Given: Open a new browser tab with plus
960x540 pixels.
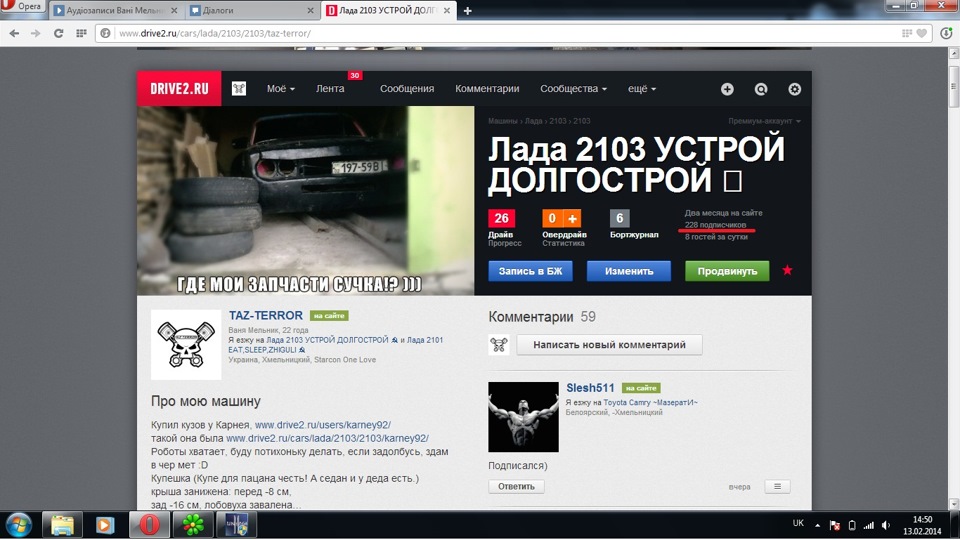Looking at the screenshot, I should coord(467,11).
